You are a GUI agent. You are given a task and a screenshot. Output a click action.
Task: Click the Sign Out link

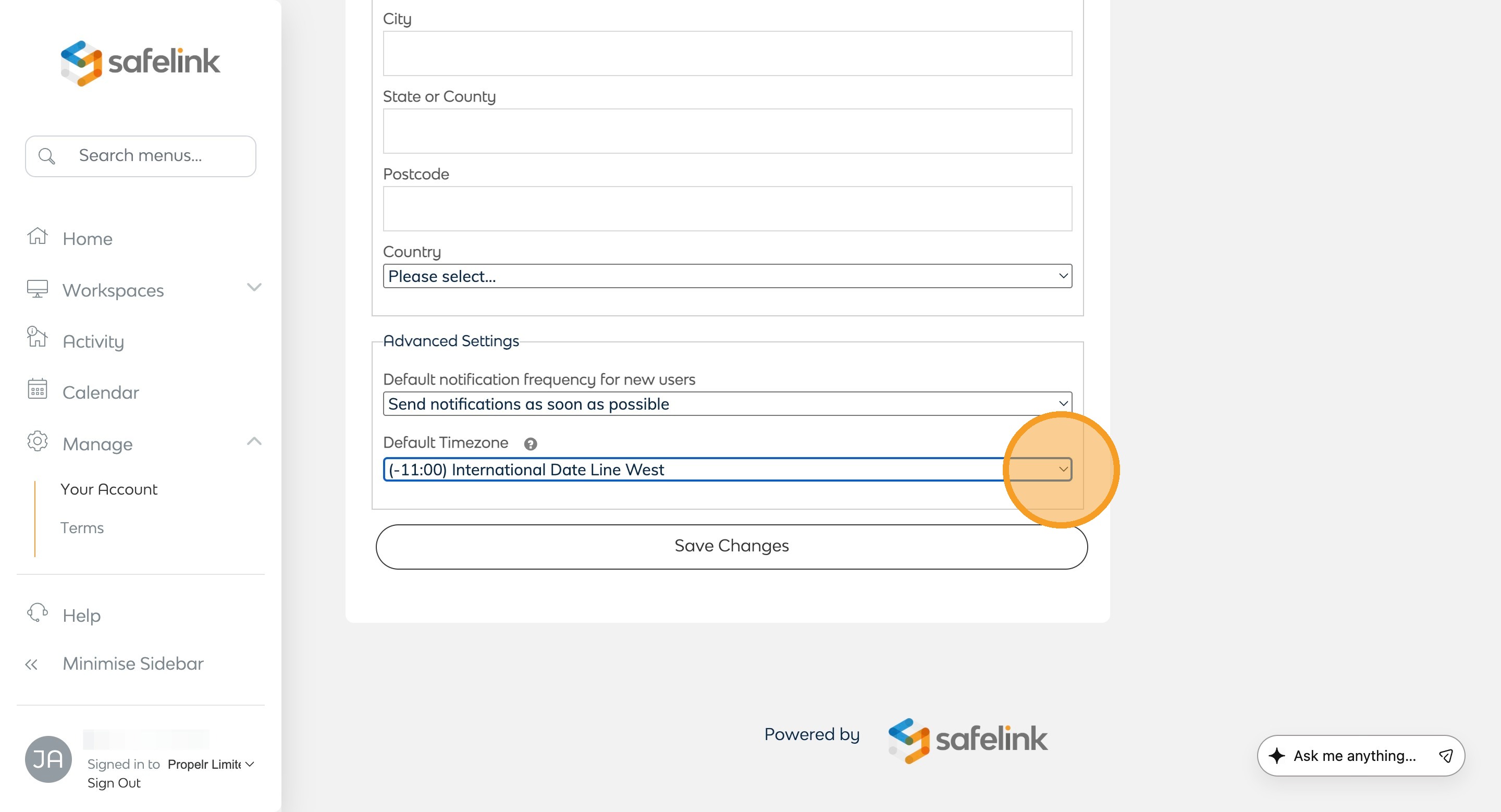coord(114,783)
